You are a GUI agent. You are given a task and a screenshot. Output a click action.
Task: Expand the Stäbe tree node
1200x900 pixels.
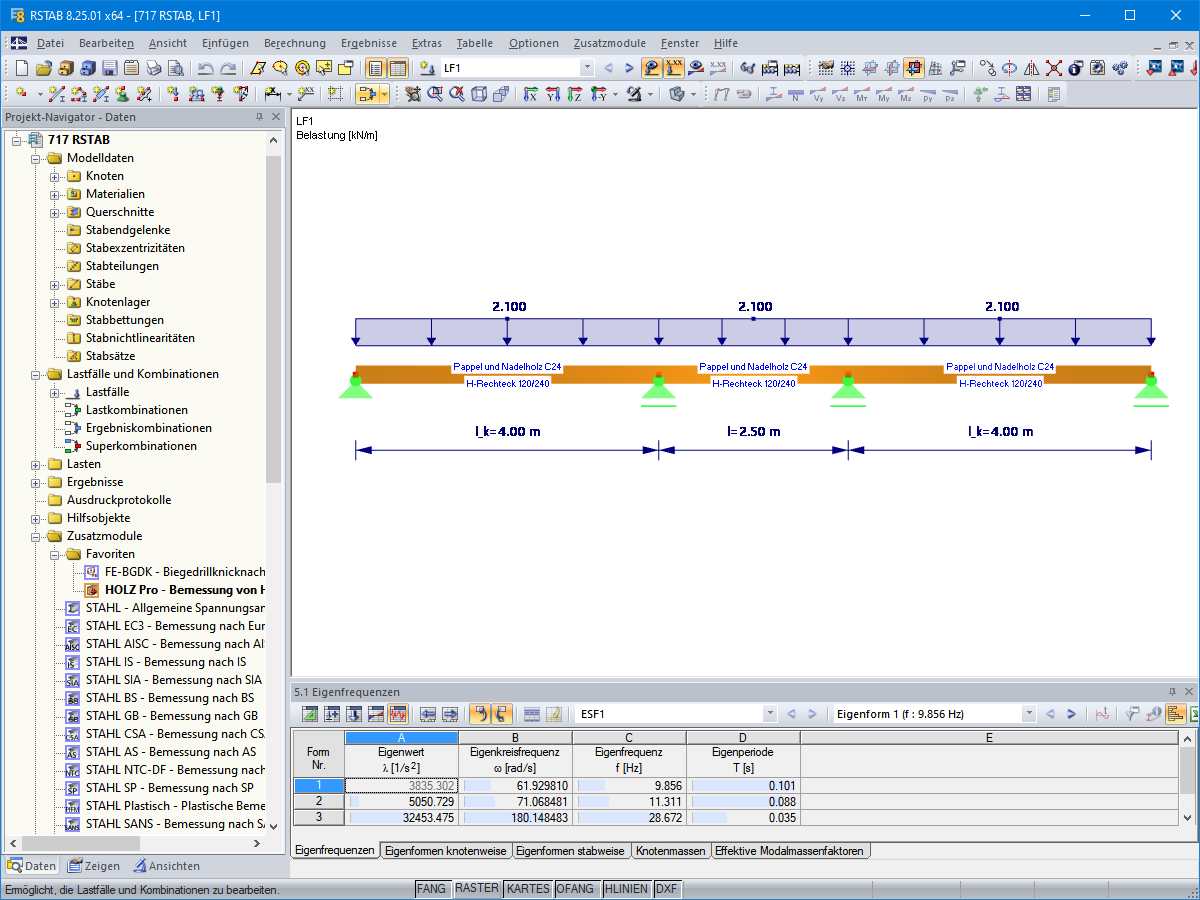coord(55,284)
